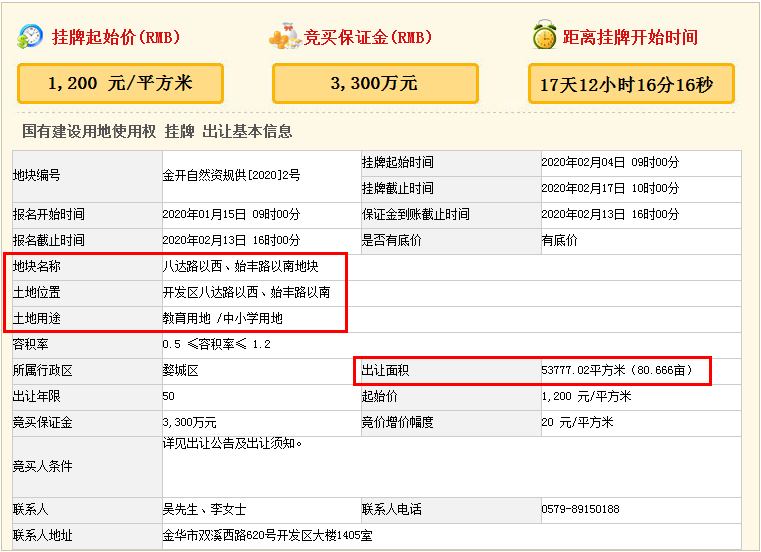Select the heading 距离挂牌开始时间
The width and height of the screenshot is (761, 552).
630,37
